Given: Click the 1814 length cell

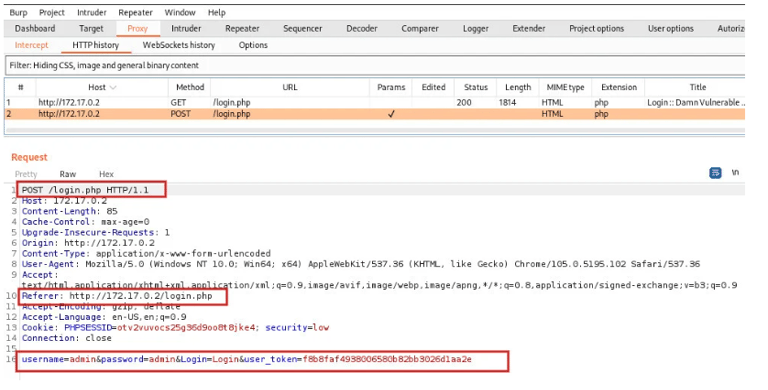Looking at the screenshot, I should coord(507,102).
